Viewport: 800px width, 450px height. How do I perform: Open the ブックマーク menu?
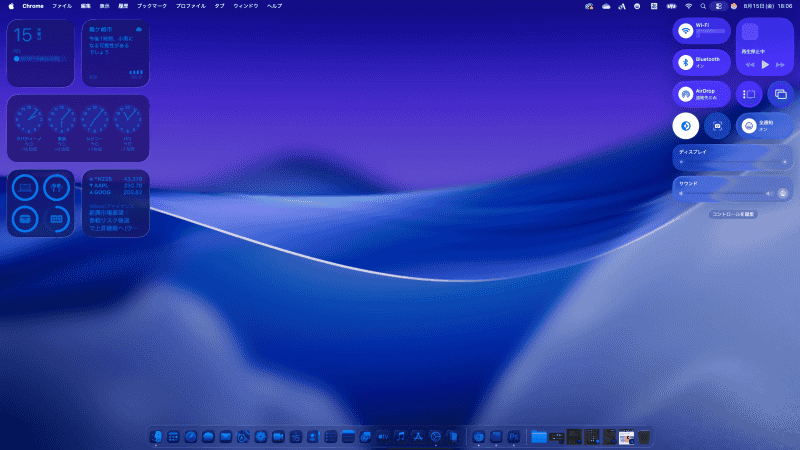(152, 6)
